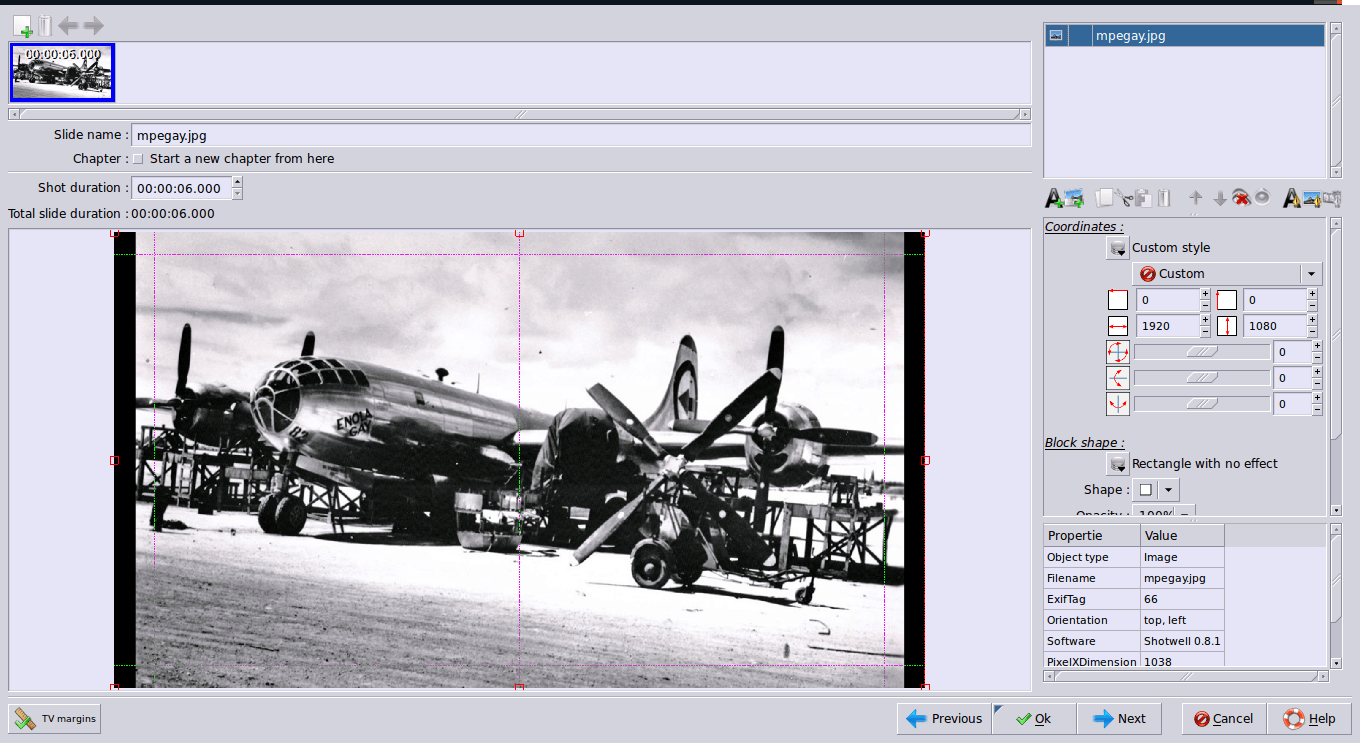Open Help
This screenshot has height=743, width=1360.
(x=1309, y=718)
